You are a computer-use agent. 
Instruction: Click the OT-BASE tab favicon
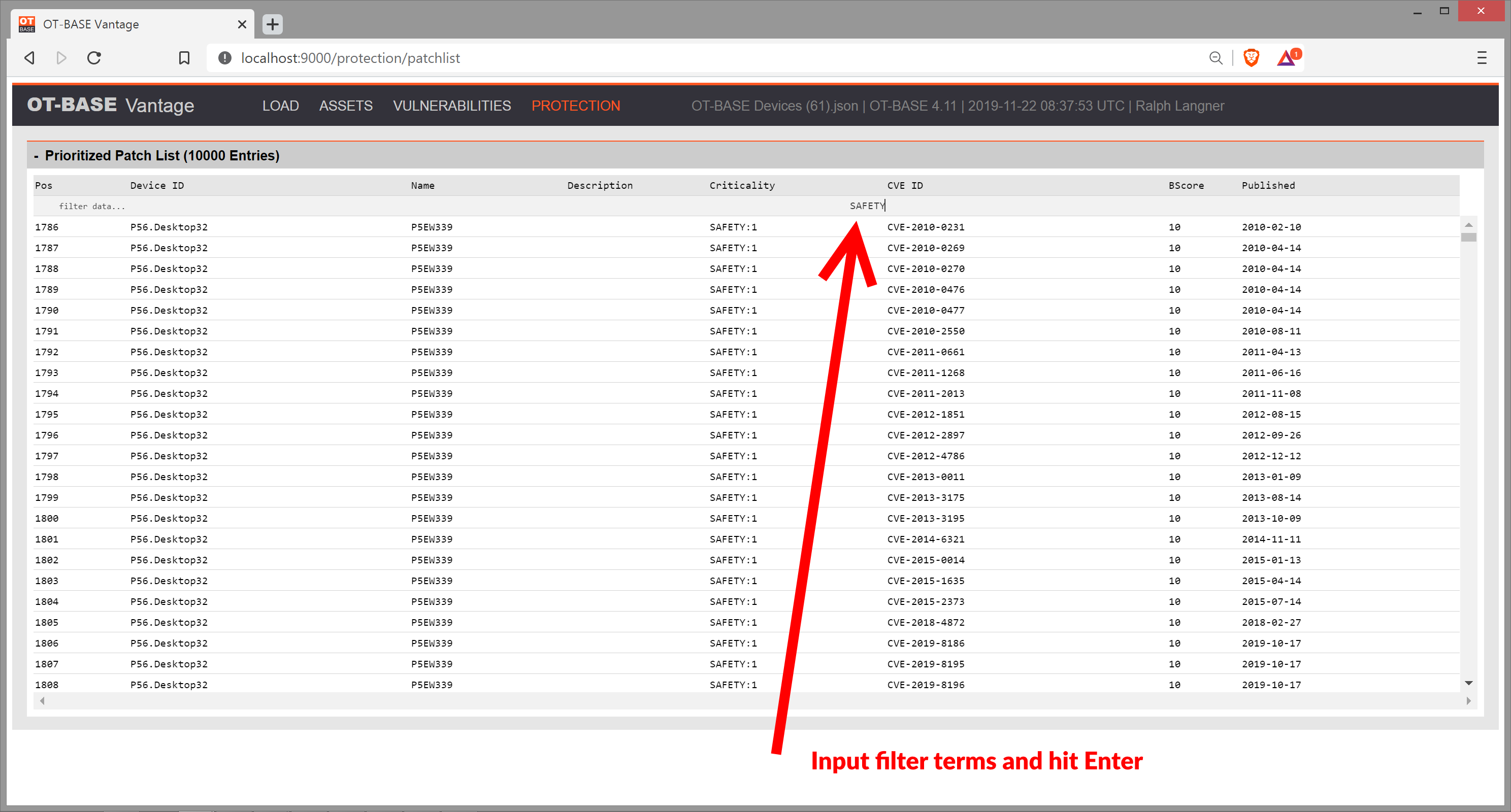[27, 25]
